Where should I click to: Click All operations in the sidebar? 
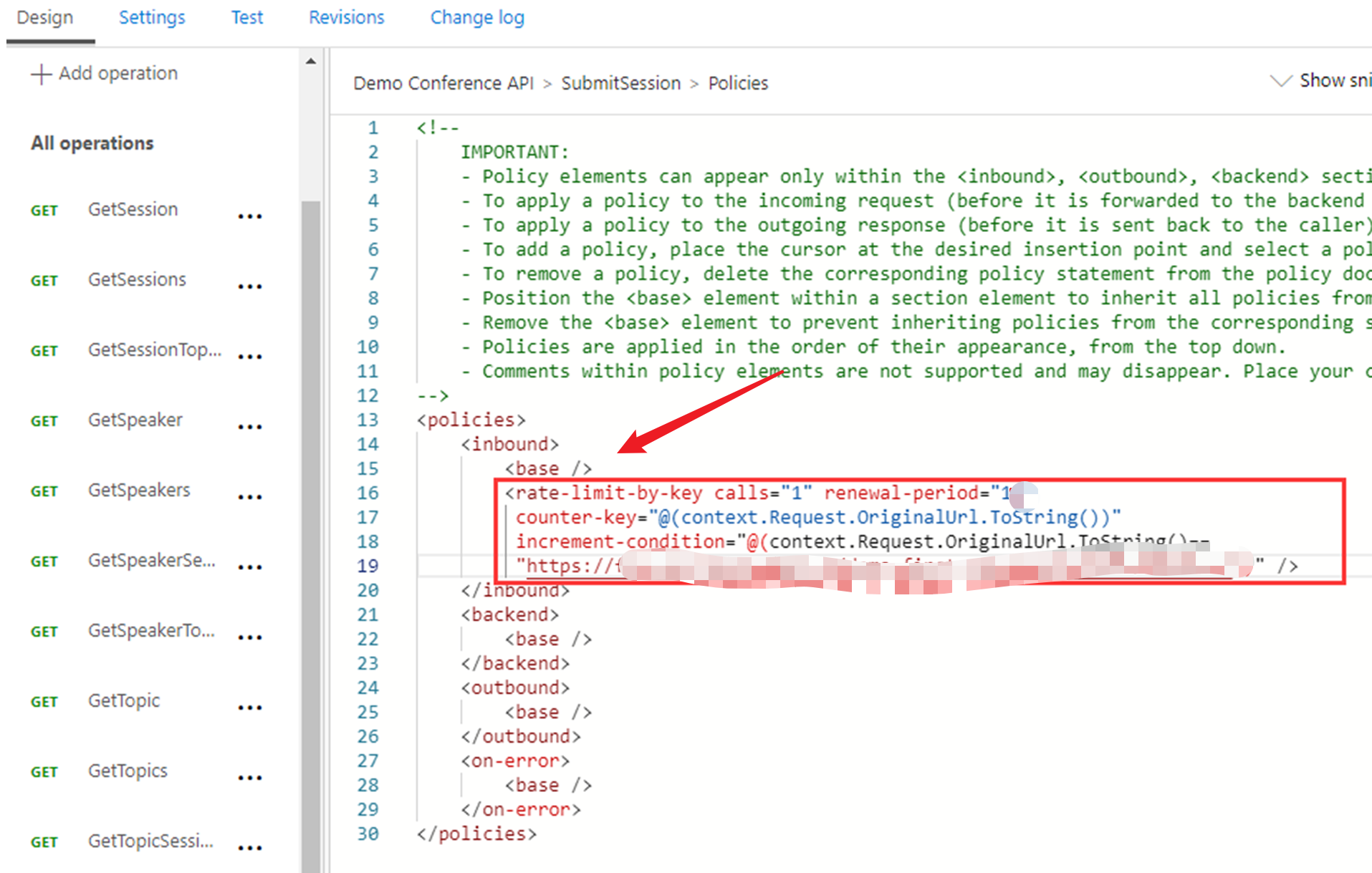point(92,144)
